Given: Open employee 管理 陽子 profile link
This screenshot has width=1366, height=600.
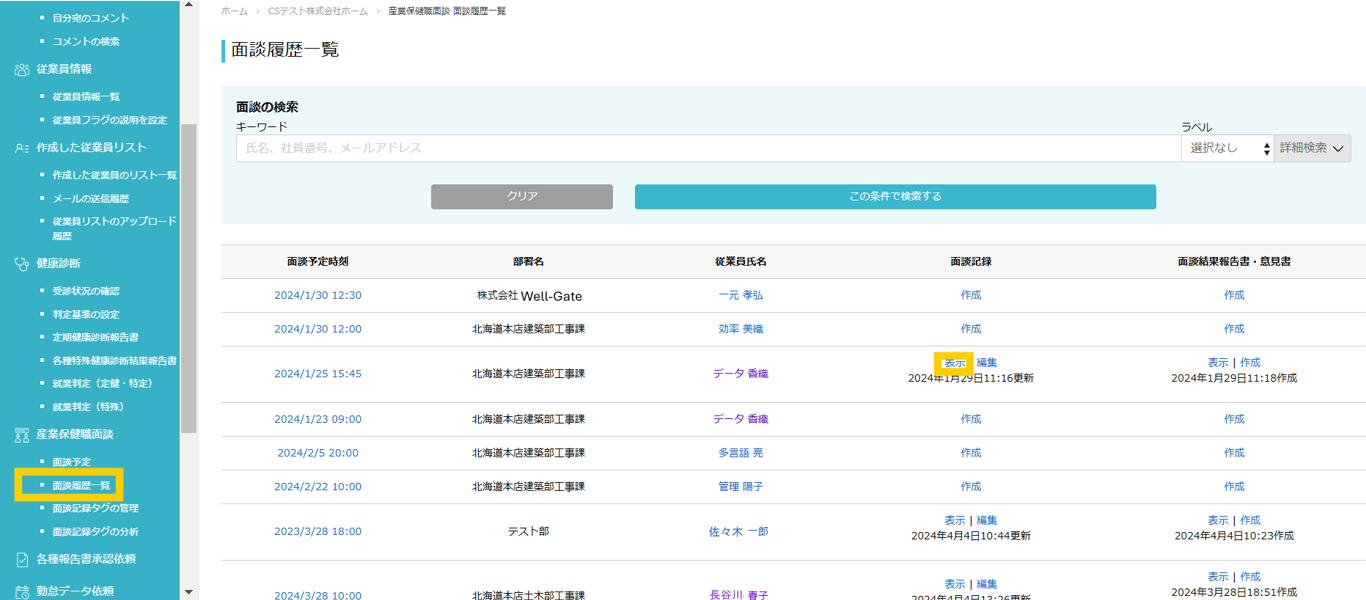Looking at the screenshot, I should 741,487.
